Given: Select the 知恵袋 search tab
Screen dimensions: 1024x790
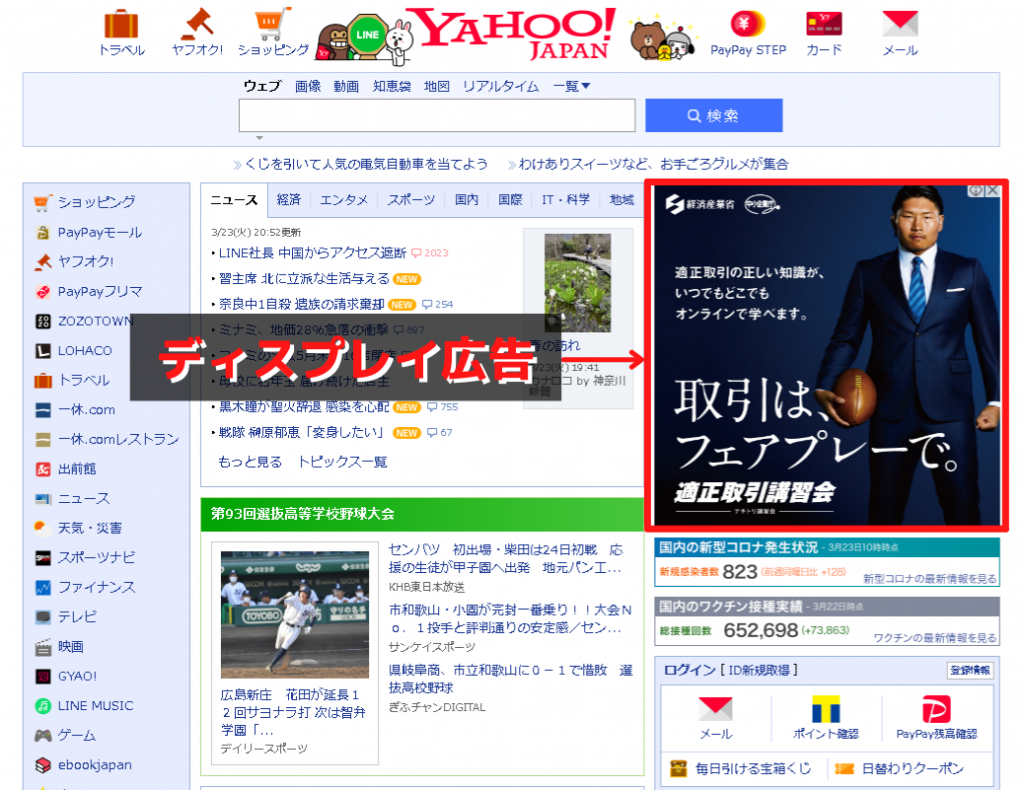Looking at the screenshot, I should click(392, 86).
